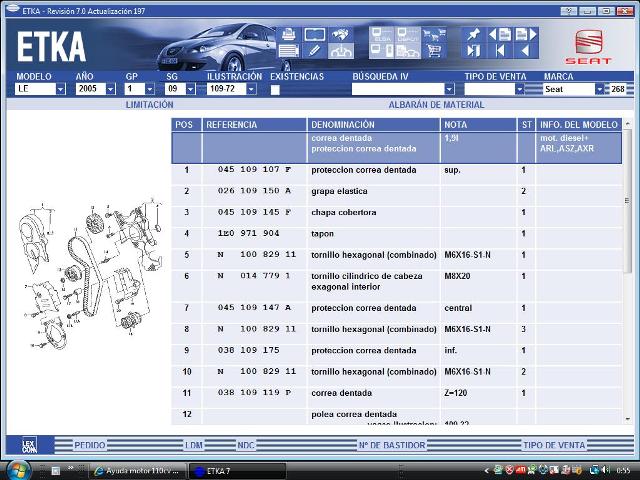Show hidden tray icons arrow
Viewport: 640px width, 480px height.
click(x=486, y=471)
